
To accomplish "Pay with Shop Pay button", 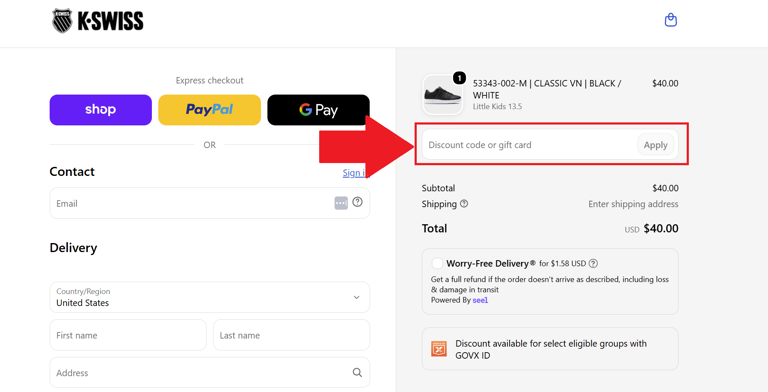I will [101, 110].
